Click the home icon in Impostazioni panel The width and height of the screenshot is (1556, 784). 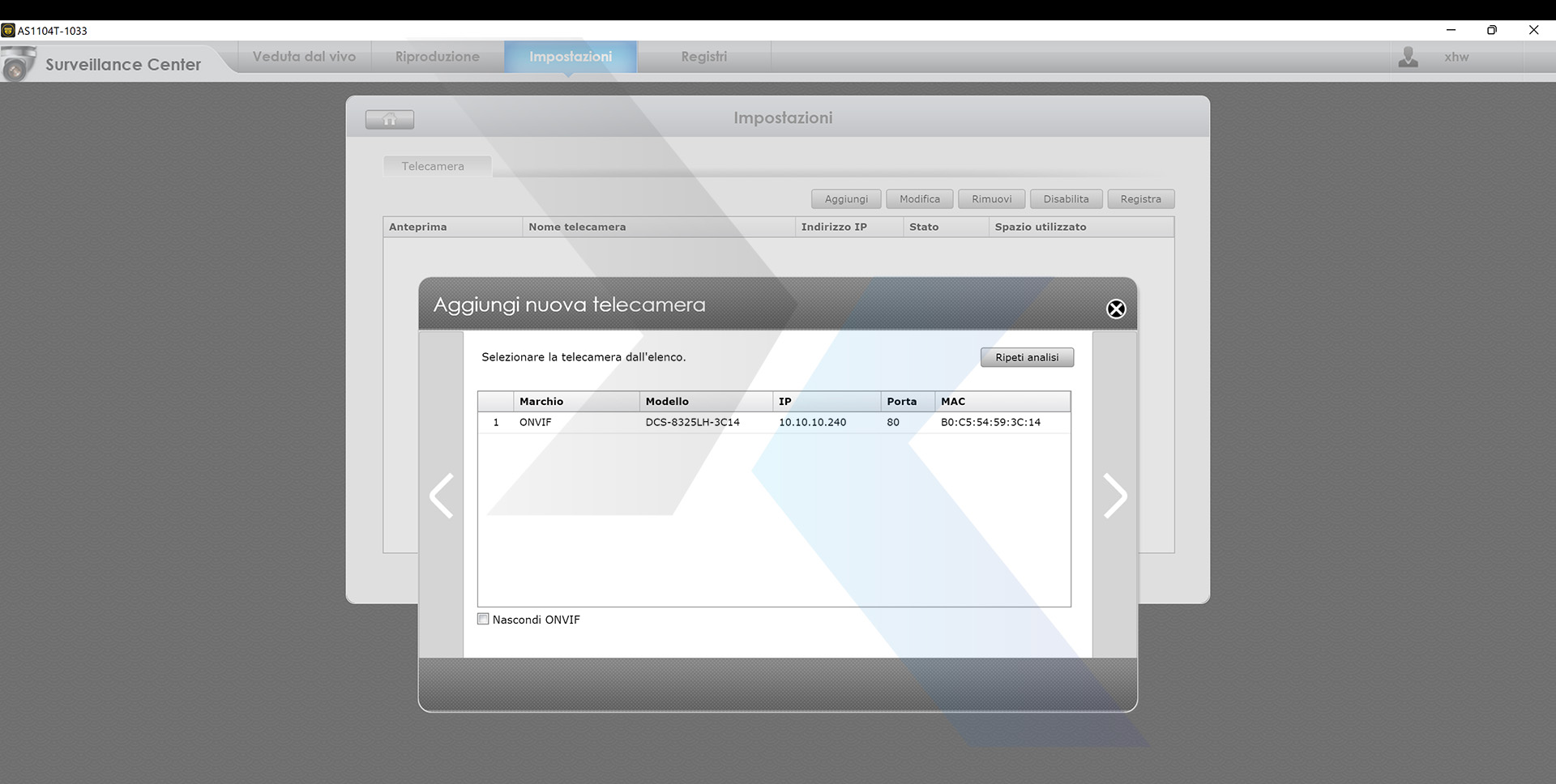tap(390, 120)
